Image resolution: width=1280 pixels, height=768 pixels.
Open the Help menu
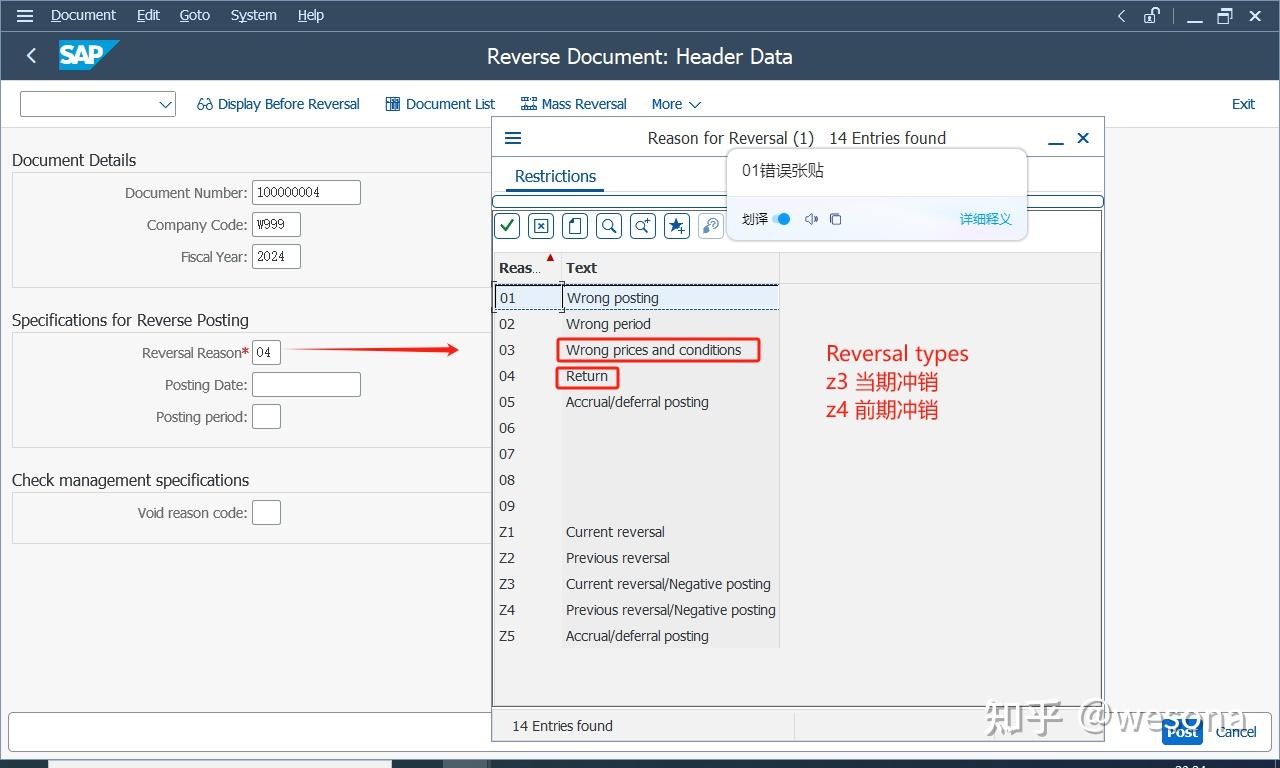point(311,15)
